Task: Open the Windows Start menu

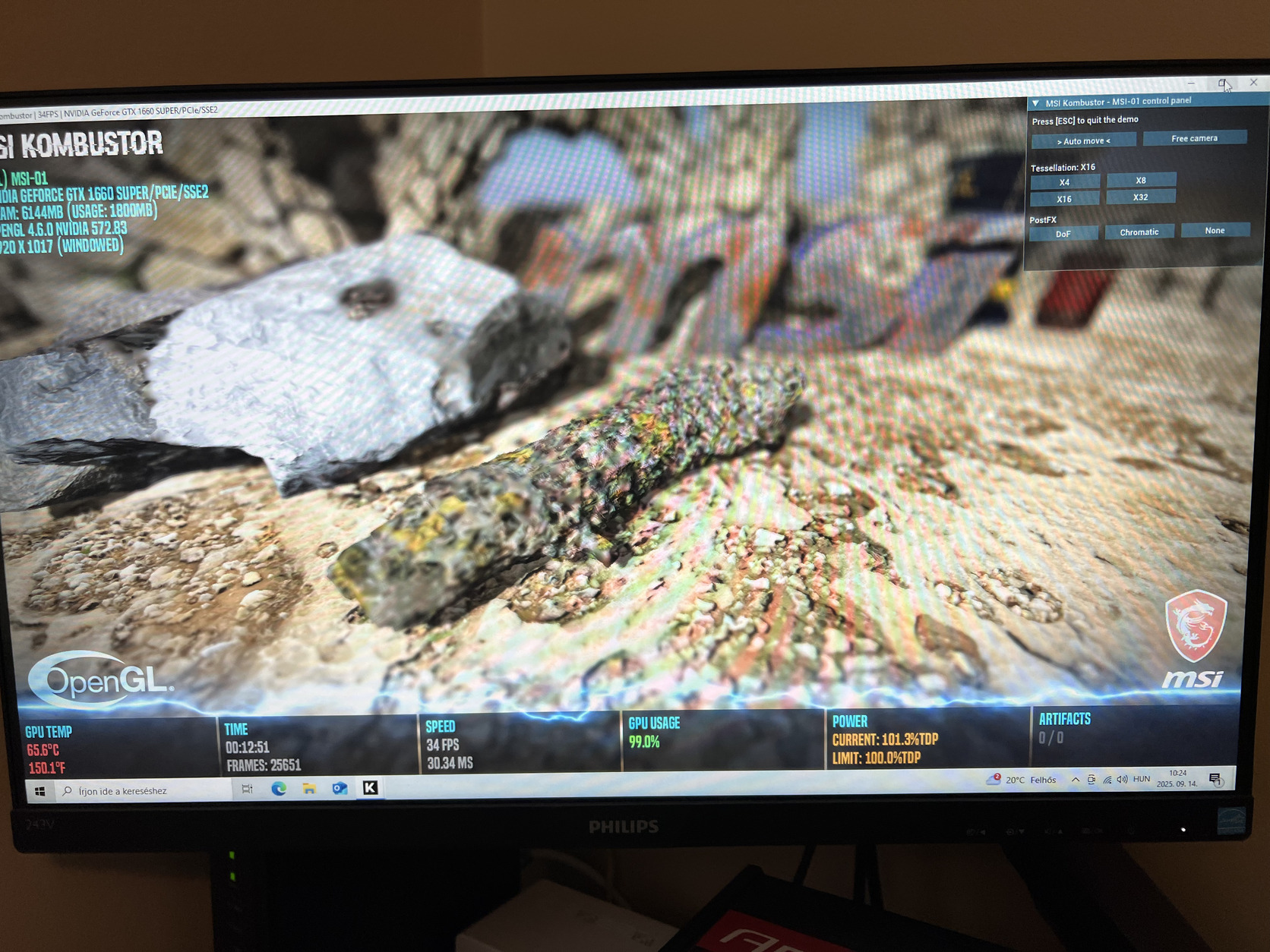Action: [39, 791]
